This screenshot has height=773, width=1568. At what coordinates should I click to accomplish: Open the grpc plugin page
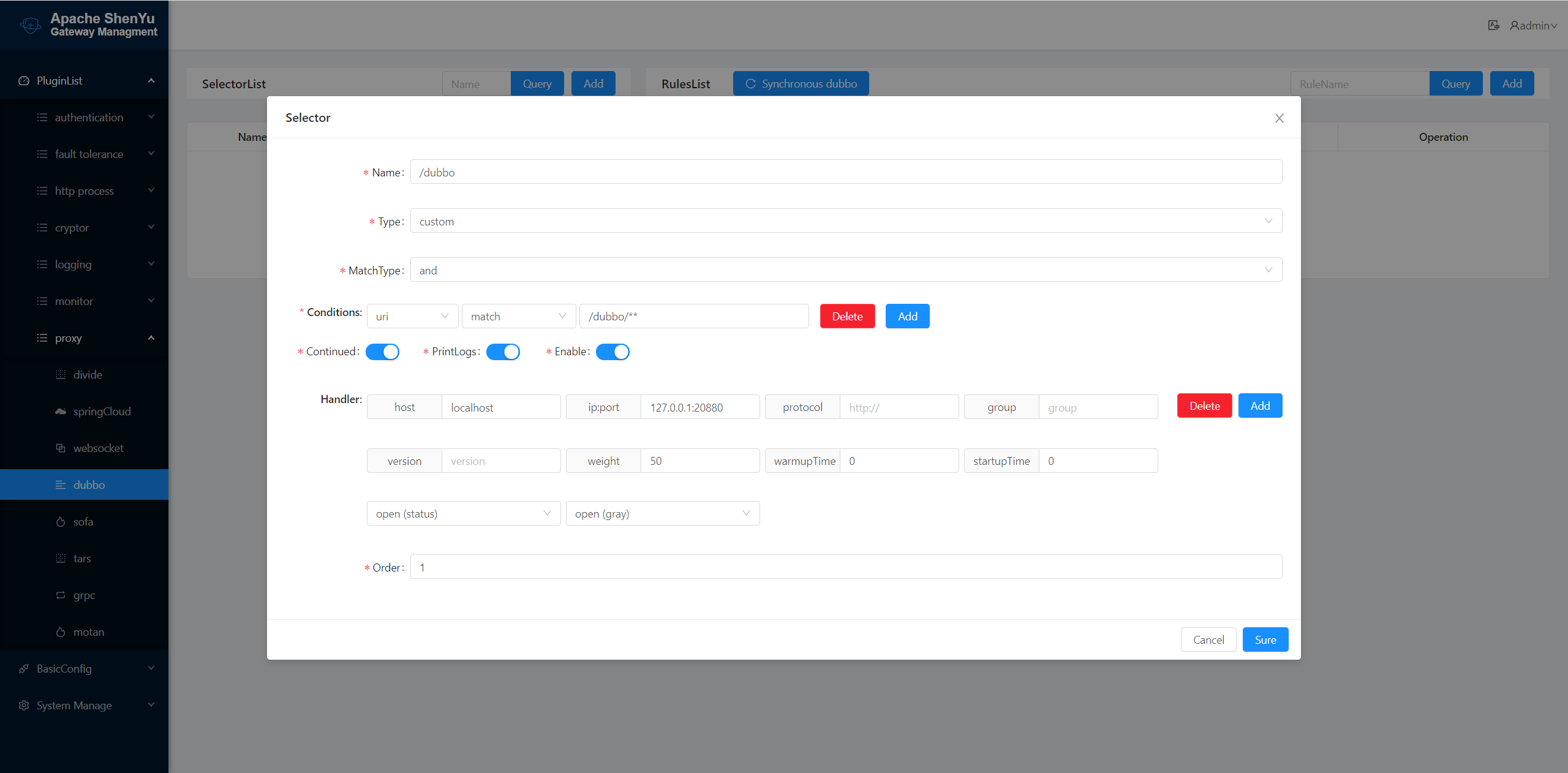pyautogui.click(x=83, y=595)
